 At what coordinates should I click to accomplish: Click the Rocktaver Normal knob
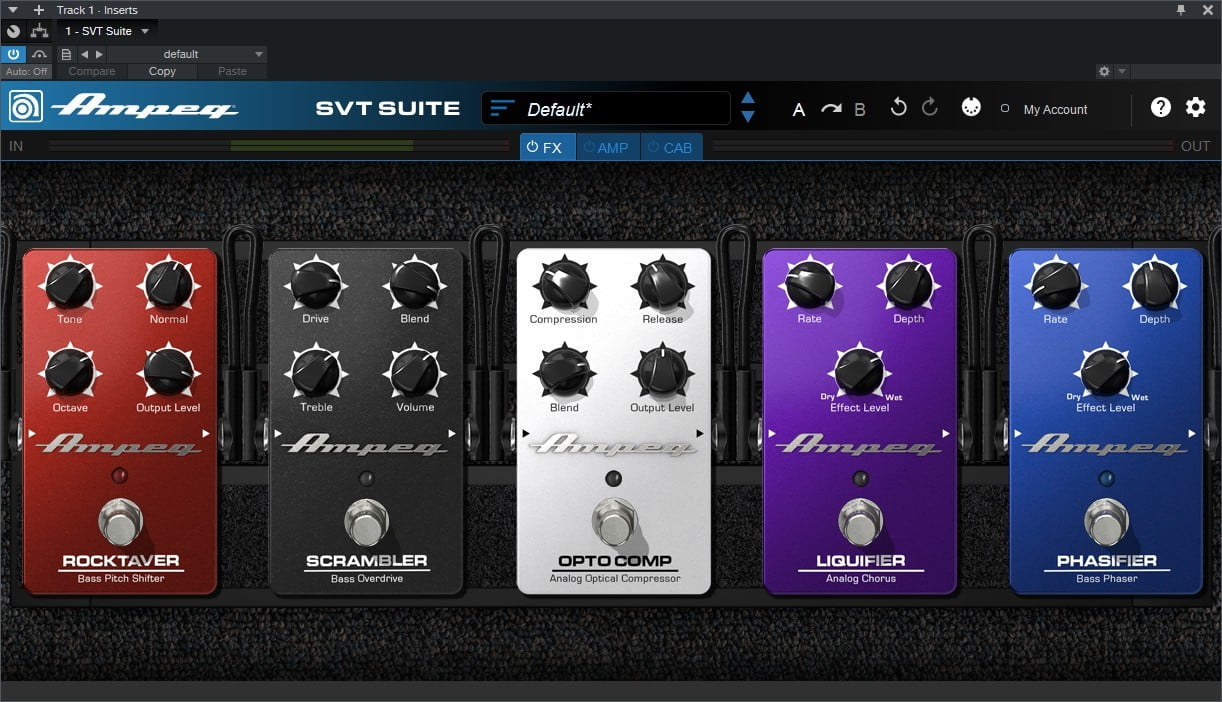(x=168, y=284)
